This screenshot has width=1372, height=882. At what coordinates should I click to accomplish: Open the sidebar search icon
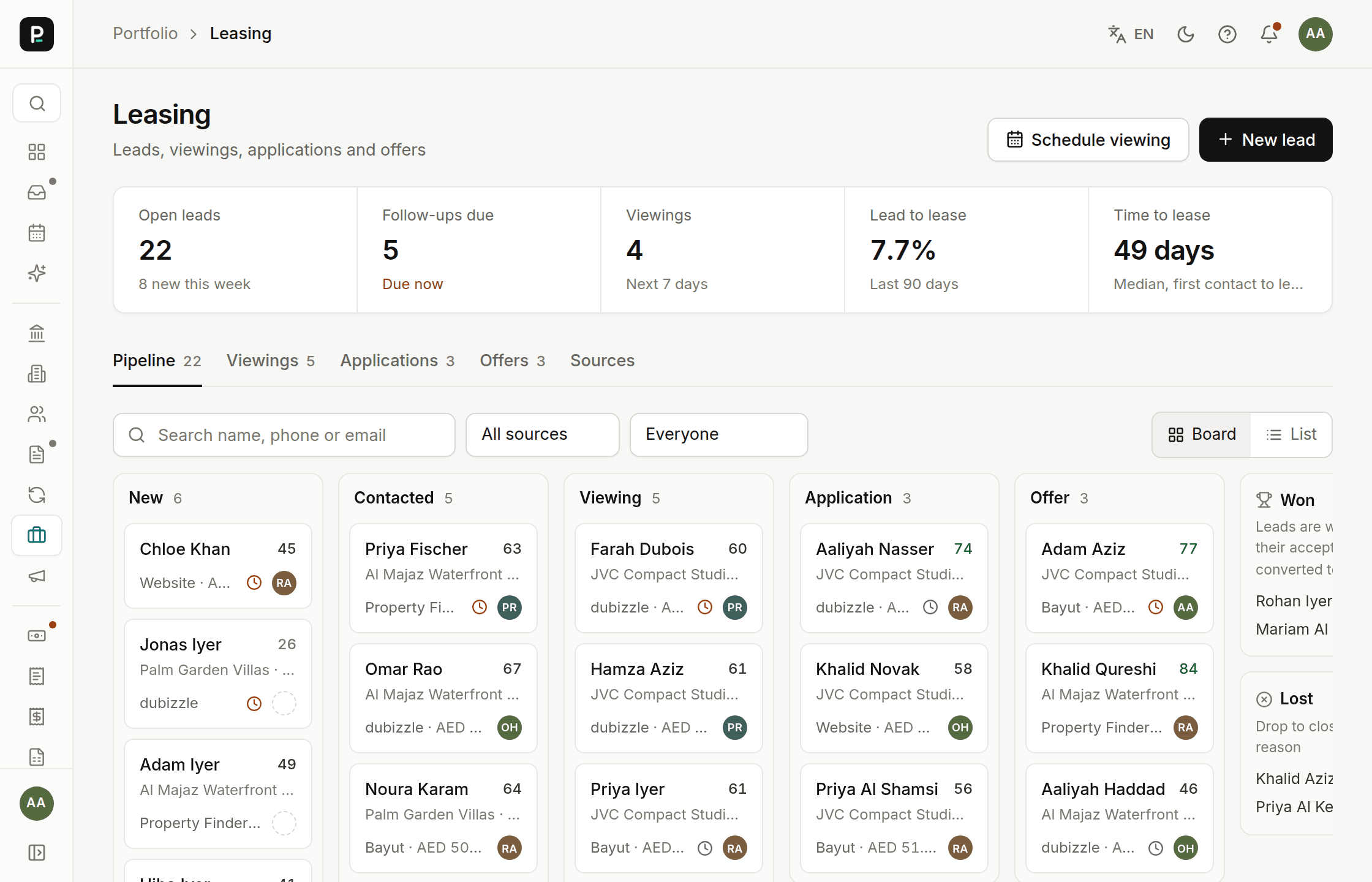37,103
